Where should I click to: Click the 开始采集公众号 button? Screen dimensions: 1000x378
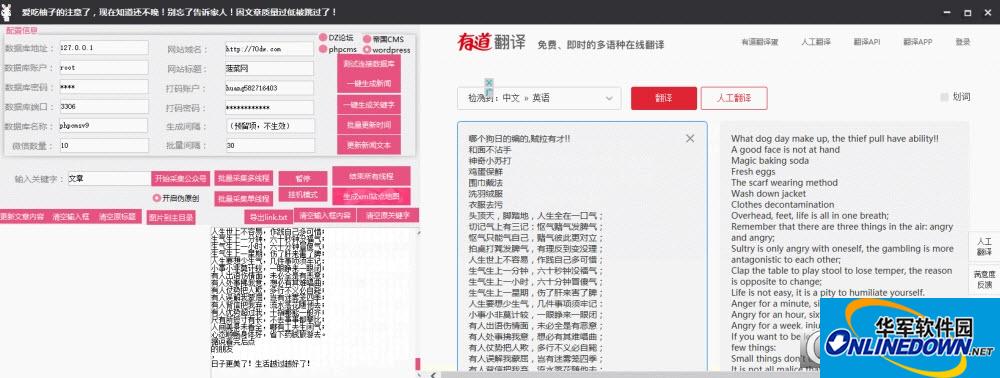[x=180, y=178]
